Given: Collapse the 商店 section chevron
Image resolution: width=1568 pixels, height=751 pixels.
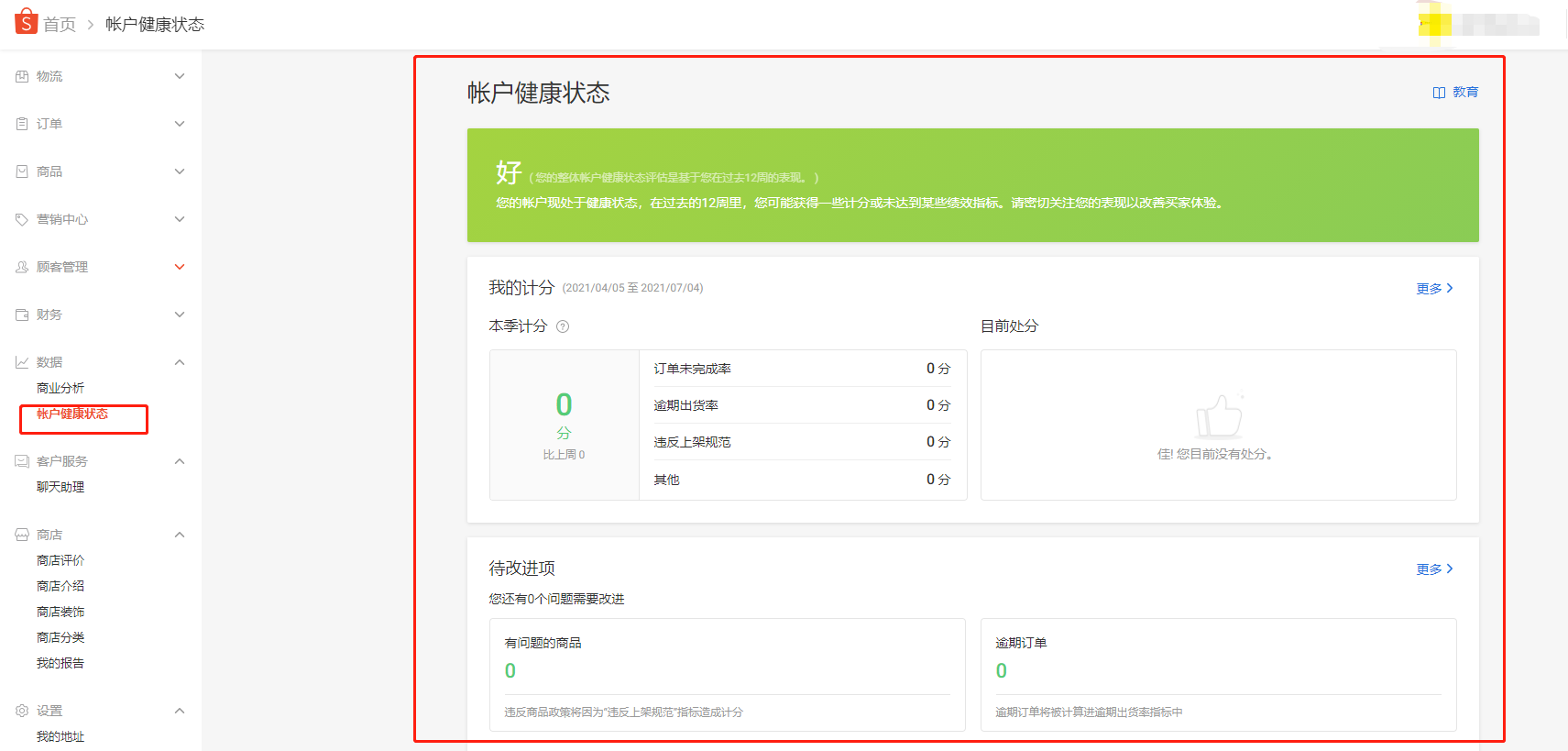Looking at the screenshot, I should (x=180, y=535).
